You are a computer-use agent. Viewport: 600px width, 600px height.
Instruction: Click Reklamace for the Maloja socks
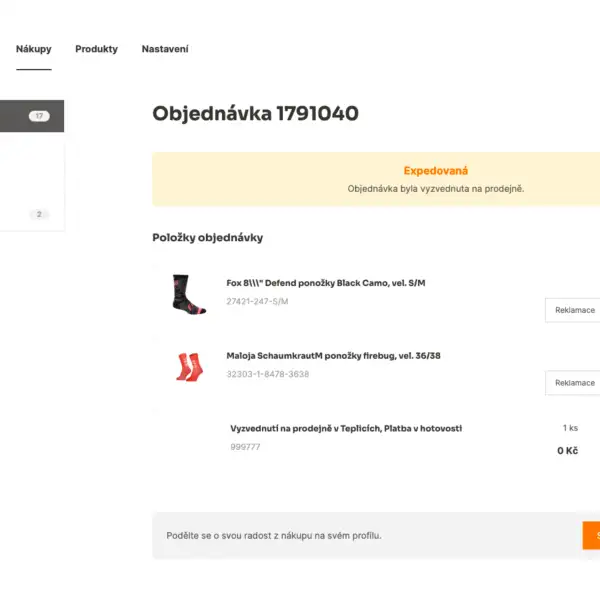point(573,383)
